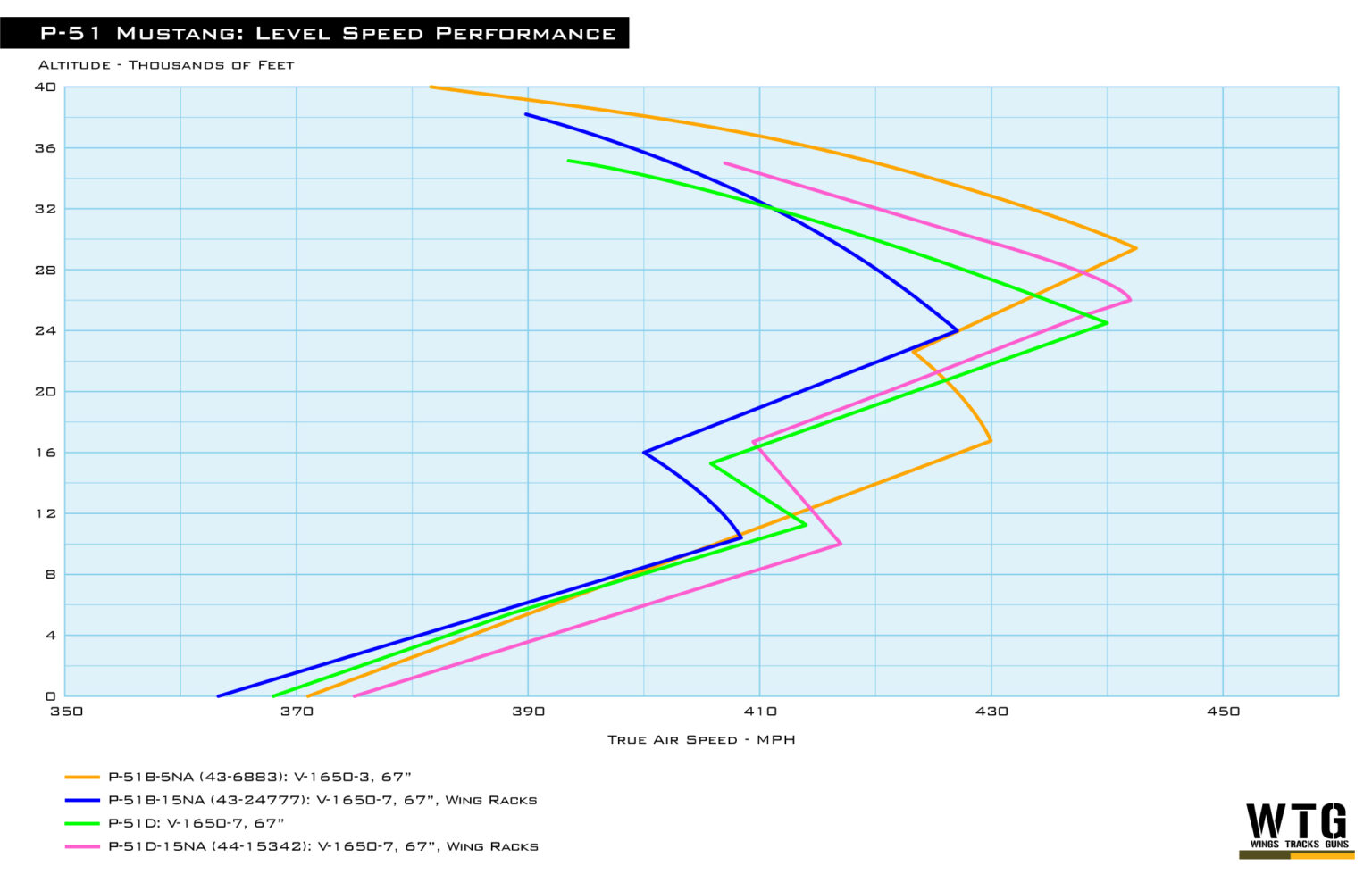Click the 410 tick on the speed axis

(759, 712)
